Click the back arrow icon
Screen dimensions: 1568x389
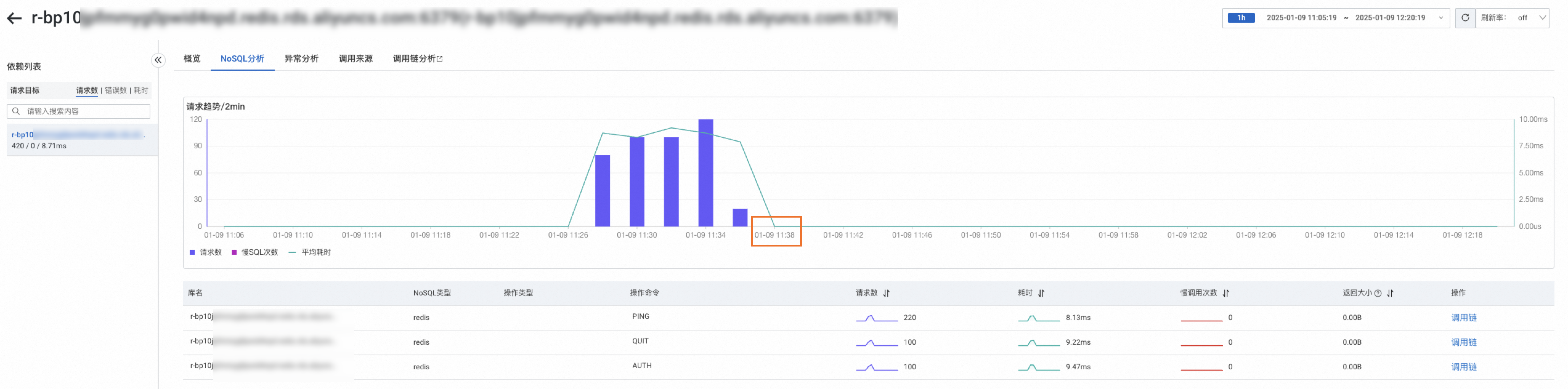(14, 18)
